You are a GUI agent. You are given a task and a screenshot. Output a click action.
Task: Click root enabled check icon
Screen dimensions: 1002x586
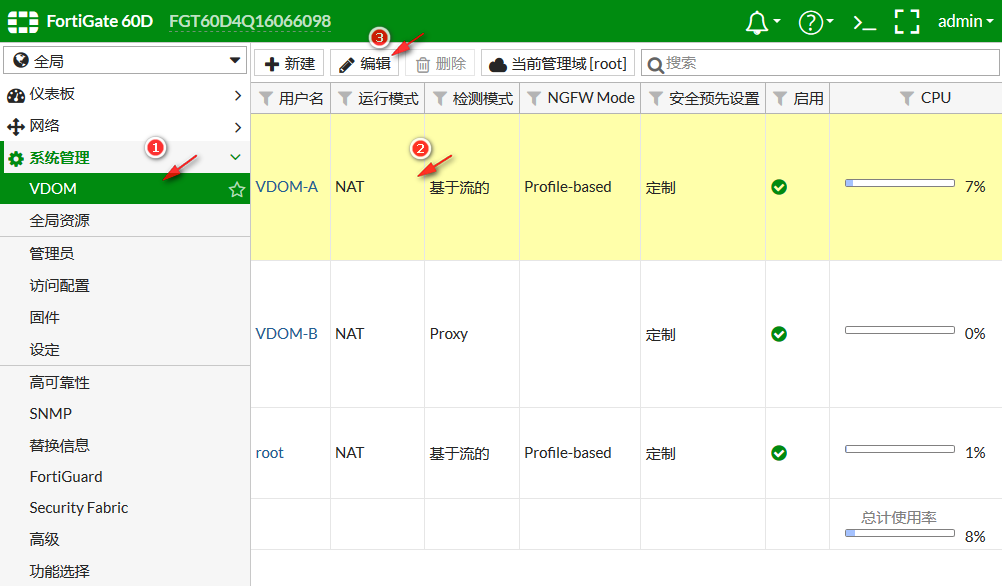pos(779,453)
